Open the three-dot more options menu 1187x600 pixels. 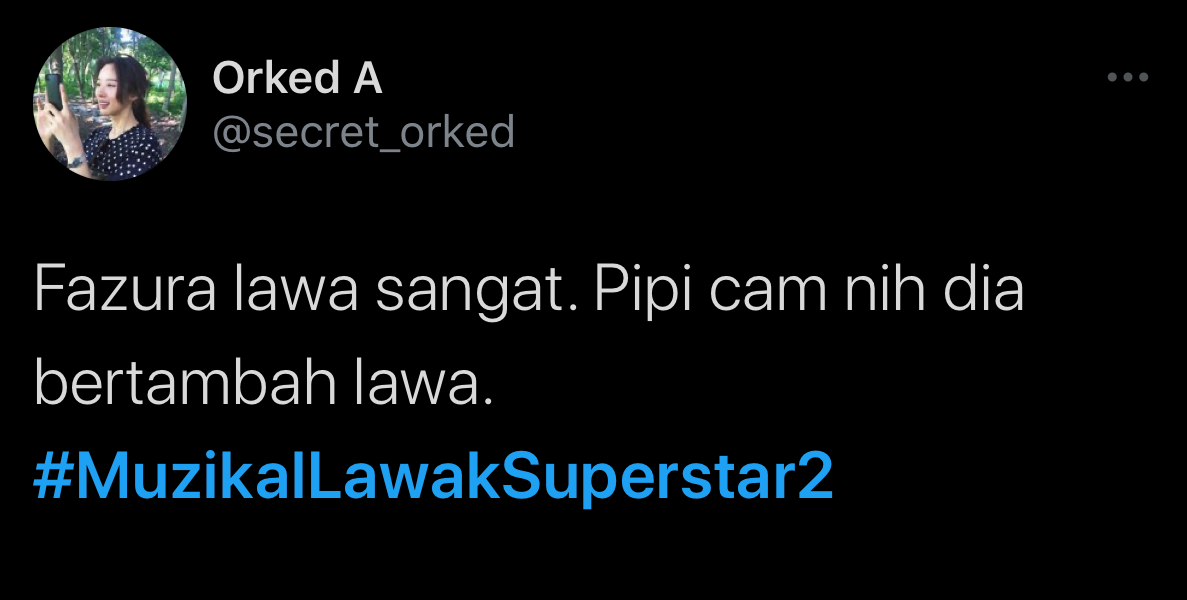click(x=1128, y=77)
